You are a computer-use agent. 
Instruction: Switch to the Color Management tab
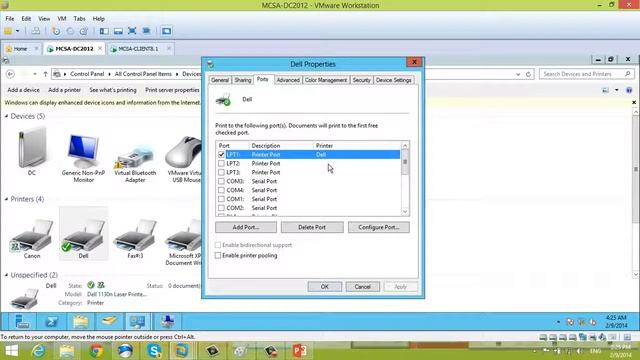pos(326,80)
